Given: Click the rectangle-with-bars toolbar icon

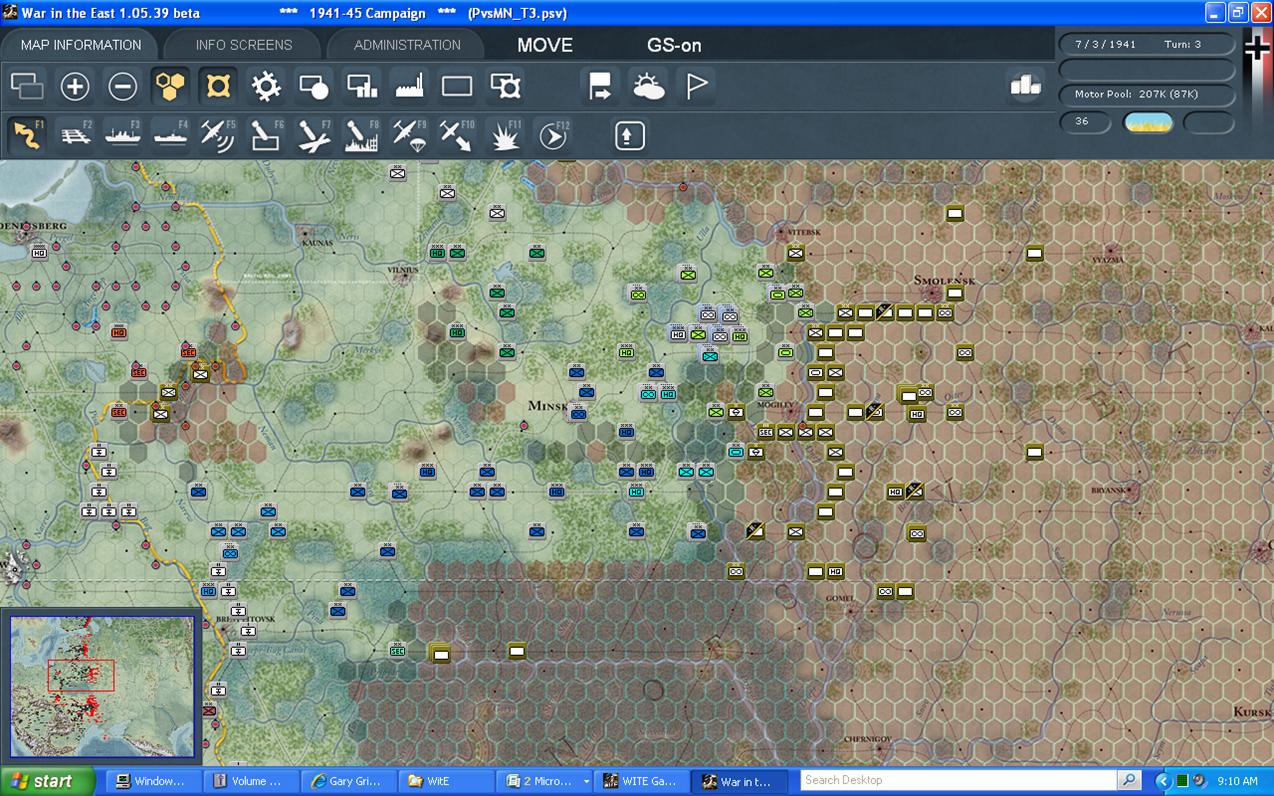Looking at the screenshot, I should (362, 86).
